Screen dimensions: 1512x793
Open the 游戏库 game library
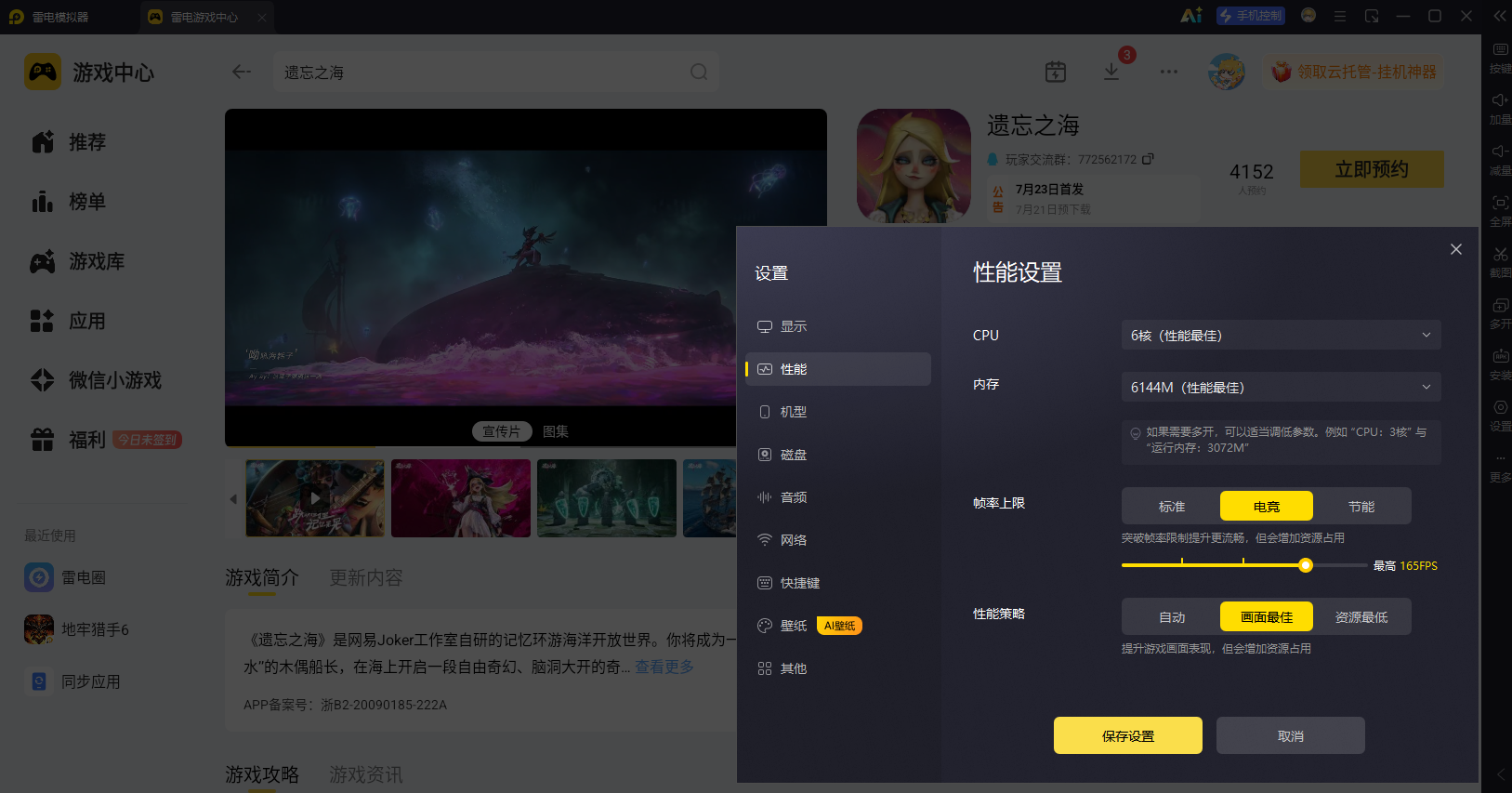point(78,261)
